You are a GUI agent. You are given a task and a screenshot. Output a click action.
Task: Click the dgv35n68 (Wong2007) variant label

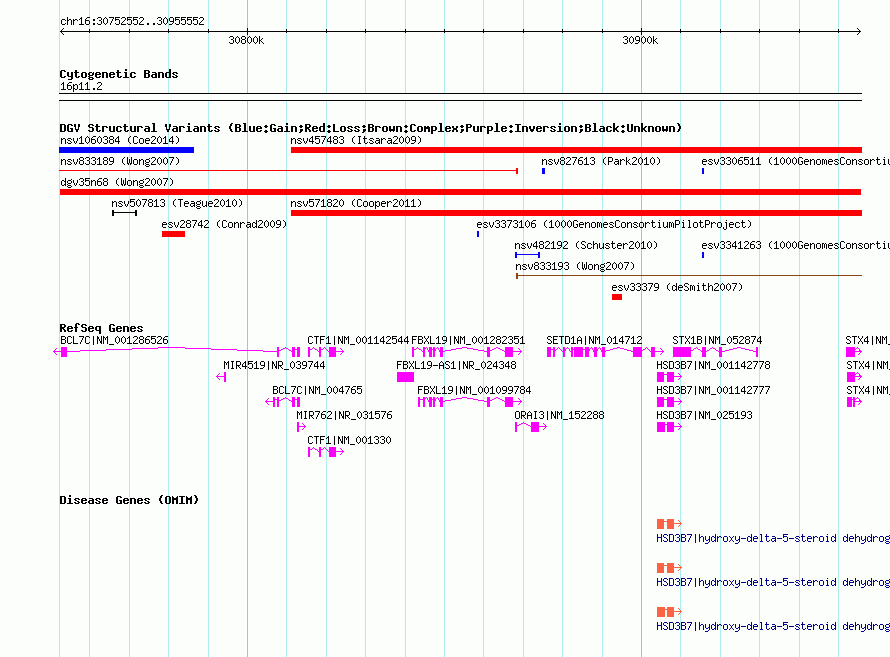click(x=117, y=182)
